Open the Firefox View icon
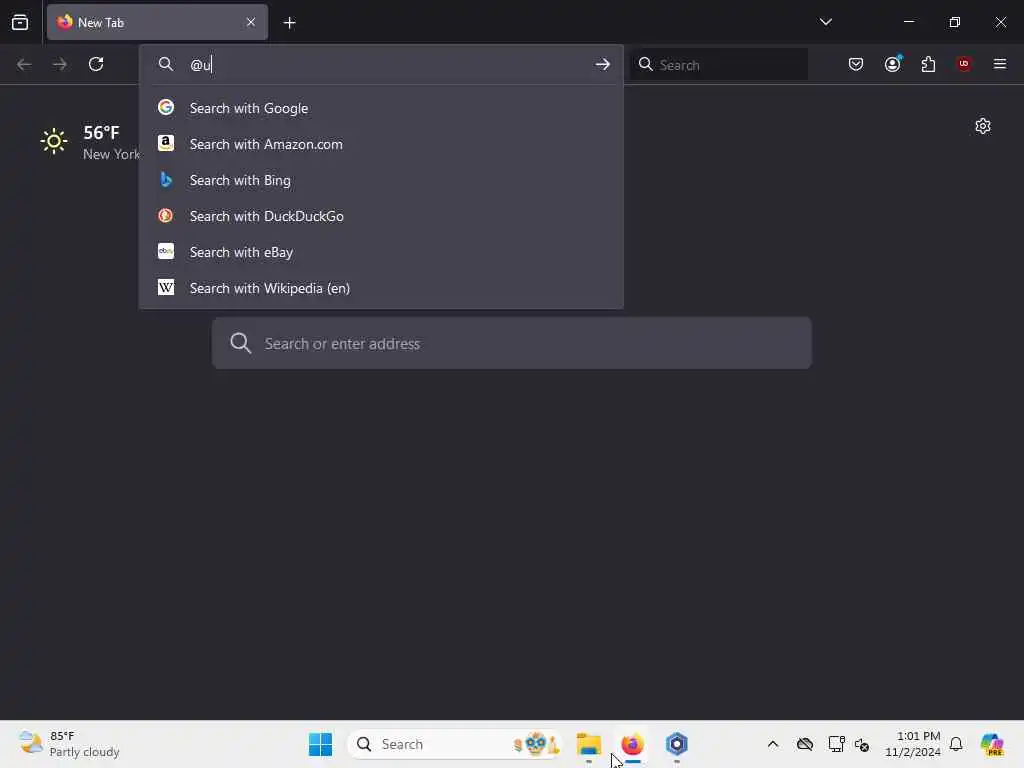 click(x=20, y=23)
